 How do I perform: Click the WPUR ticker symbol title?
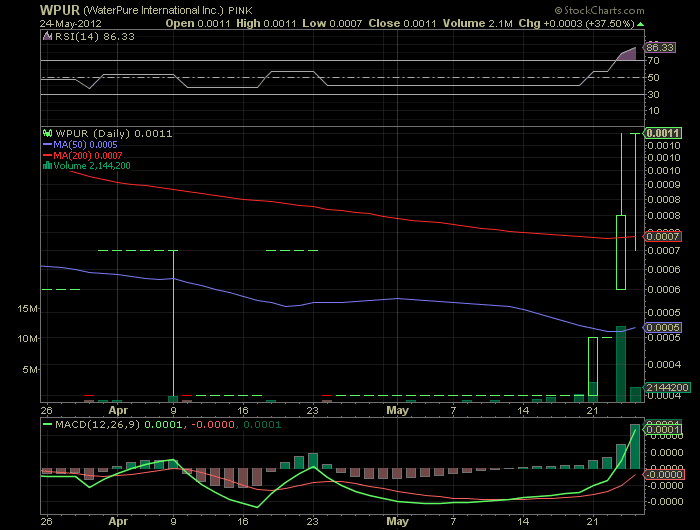click(60, 10)
